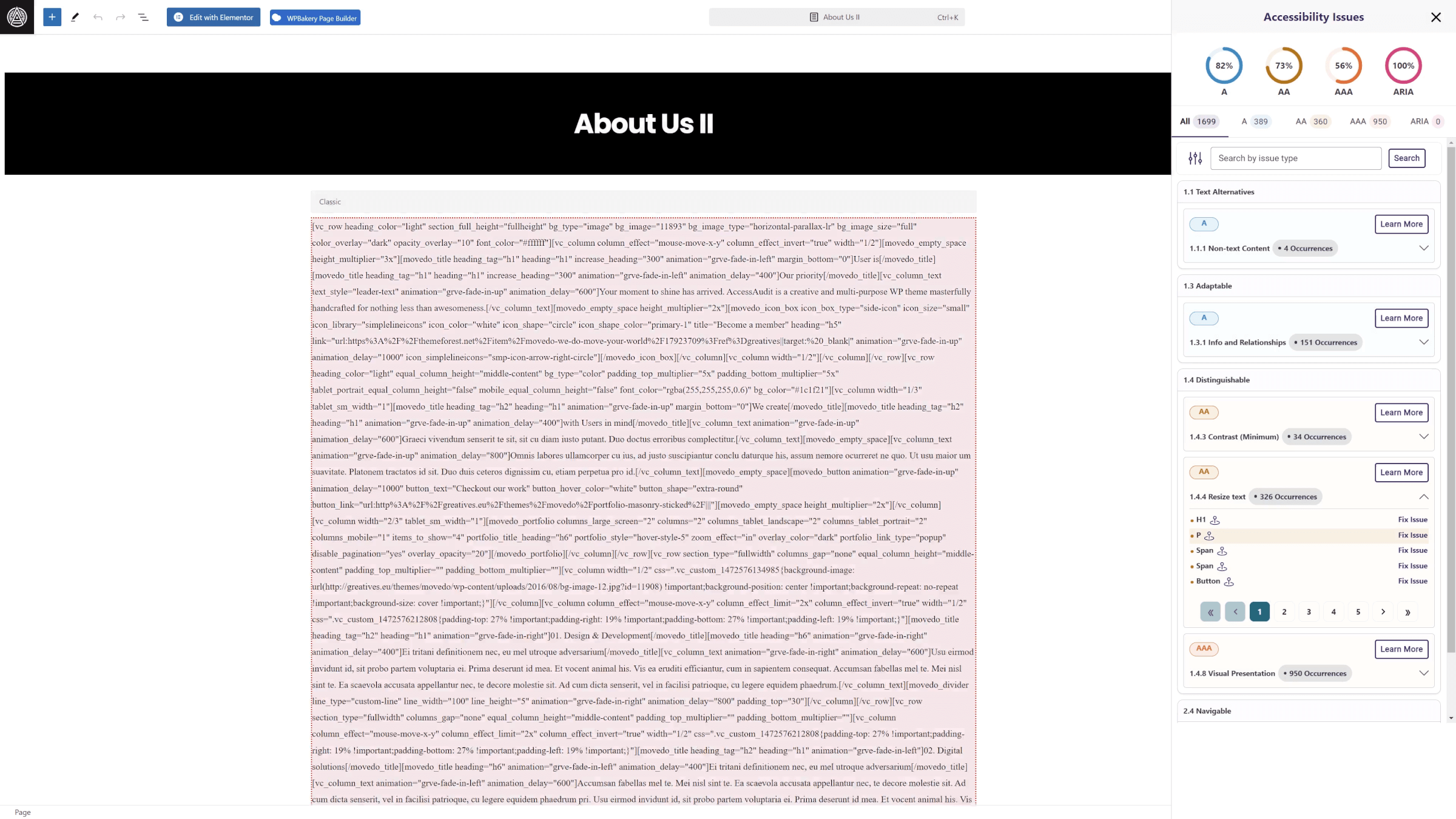Click the filter/settings icon in accessibility panel

coord(1196,158)
